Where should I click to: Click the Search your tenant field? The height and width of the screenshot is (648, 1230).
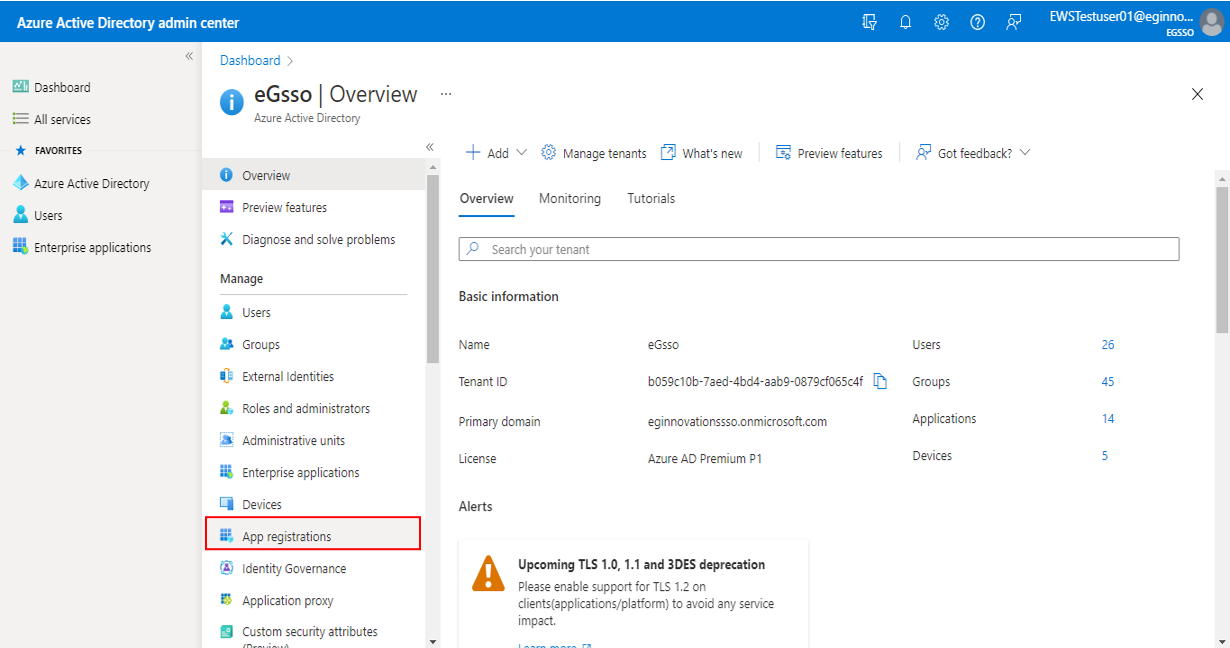[819, 249]
